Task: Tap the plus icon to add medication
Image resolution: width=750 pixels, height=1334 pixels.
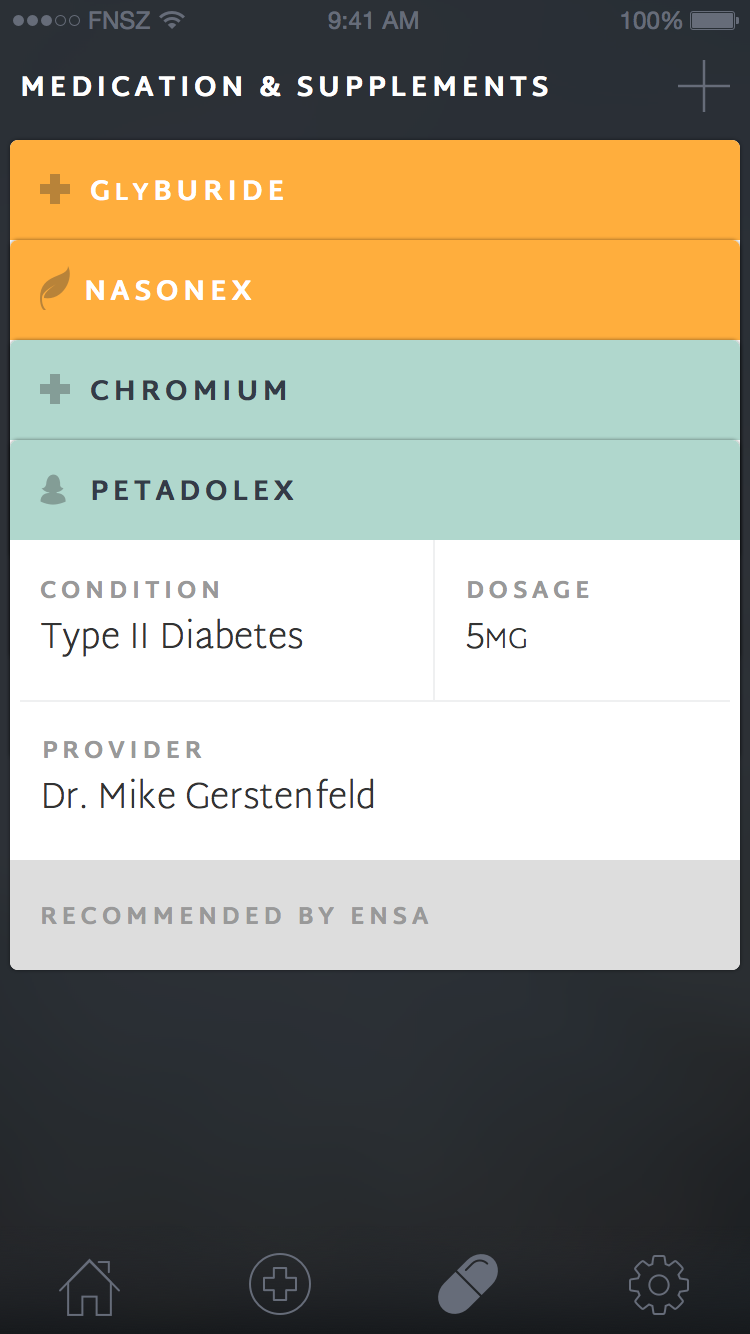Action: click(704, 86)
